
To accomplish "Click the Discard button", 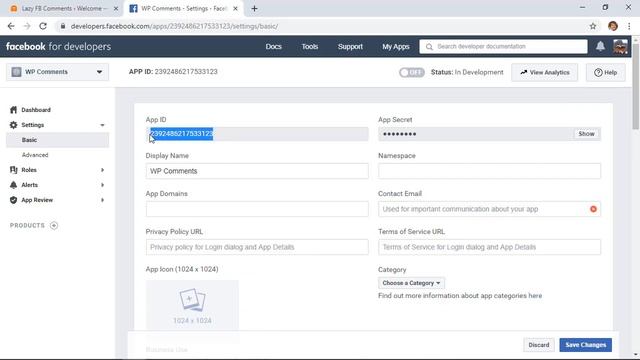I will [539, 345].
